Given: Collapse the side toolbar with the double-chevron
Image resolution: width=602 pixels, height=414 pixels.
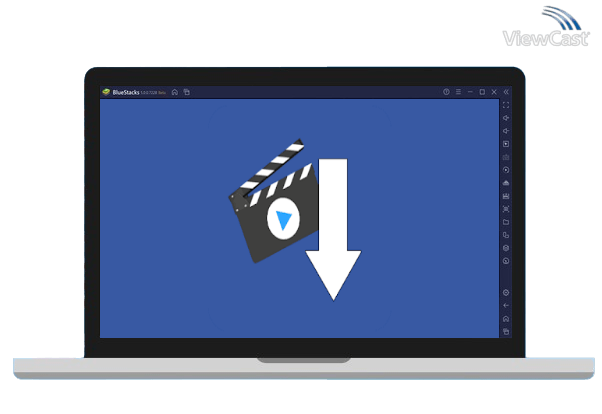Looking at the screenshot, I should [506, 92].
